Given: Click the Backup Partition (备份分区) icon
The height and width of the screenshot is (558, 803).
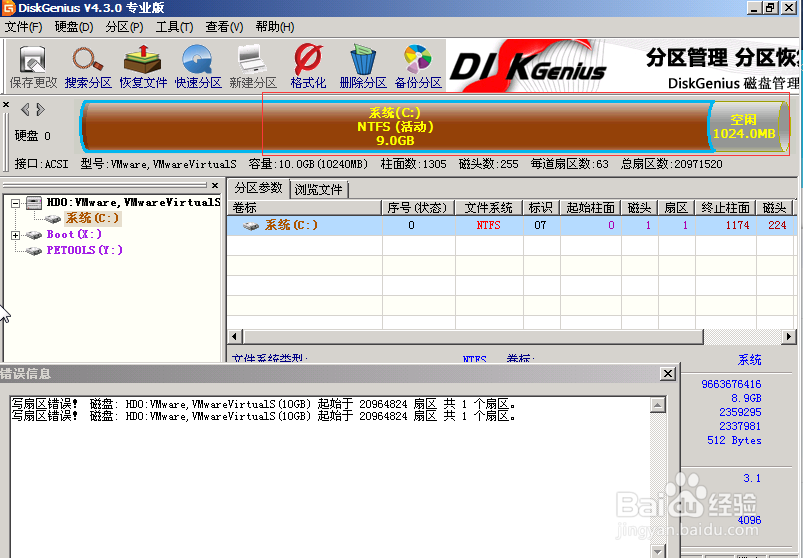Looking at the screenshot, I should coord(418,67).
